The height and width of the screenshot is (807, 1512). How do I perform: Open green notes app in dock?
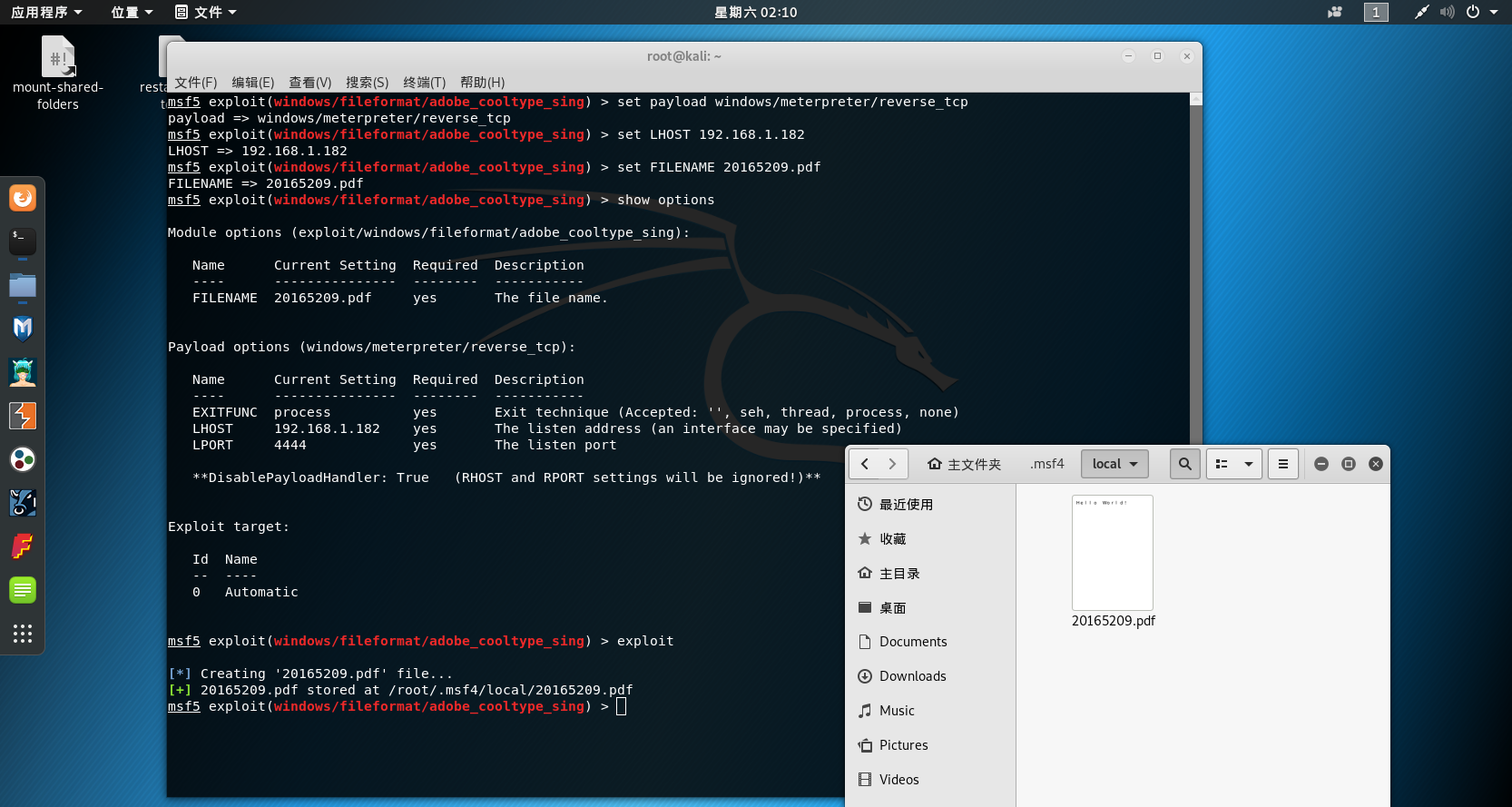(x=23, y=590)
